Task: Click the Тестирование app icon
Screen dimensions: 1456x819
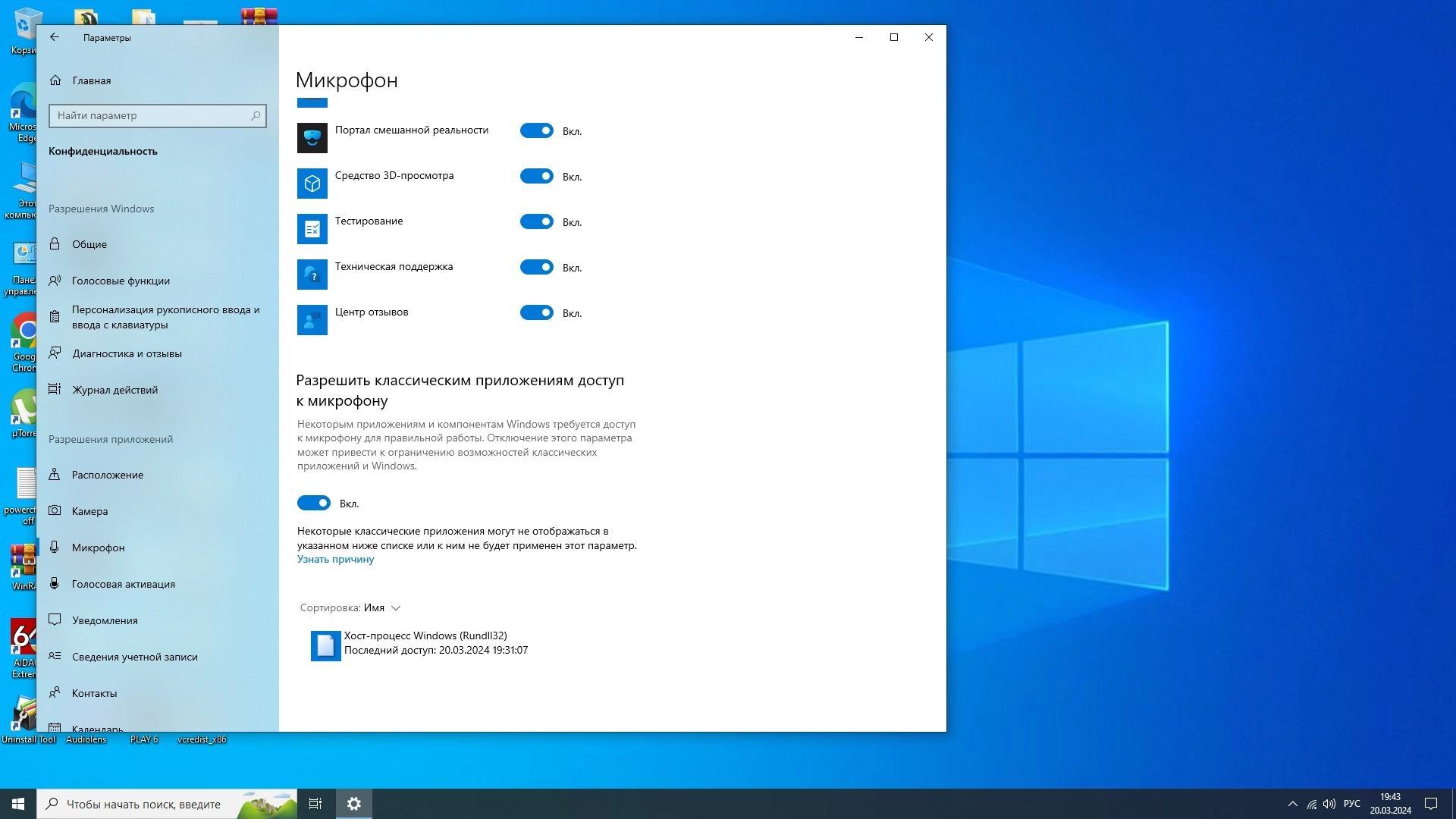Action: tap(312, 229)
